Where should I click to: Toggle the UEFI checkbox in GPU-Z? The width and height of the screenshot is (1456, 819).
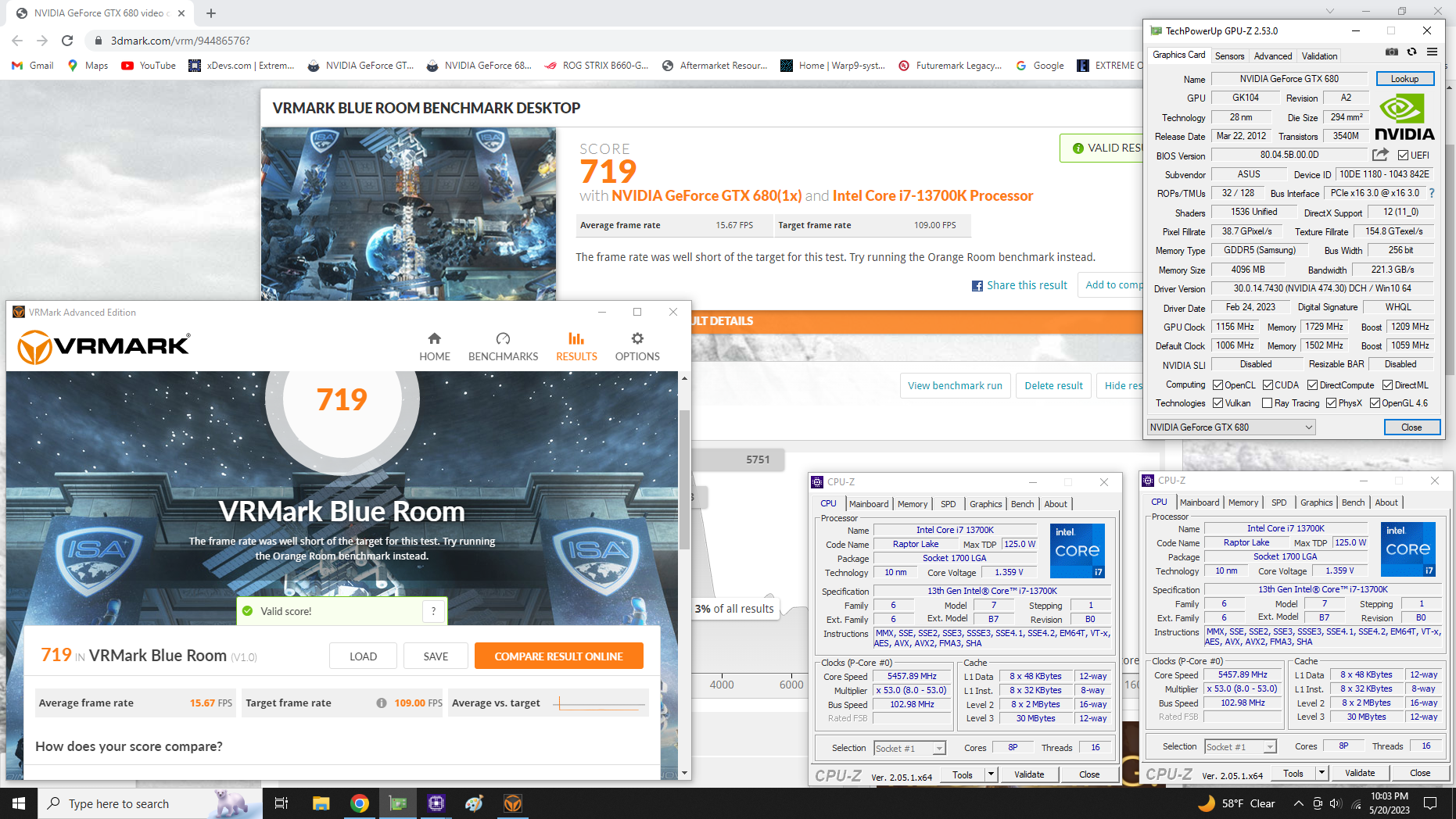(1403, 156)
